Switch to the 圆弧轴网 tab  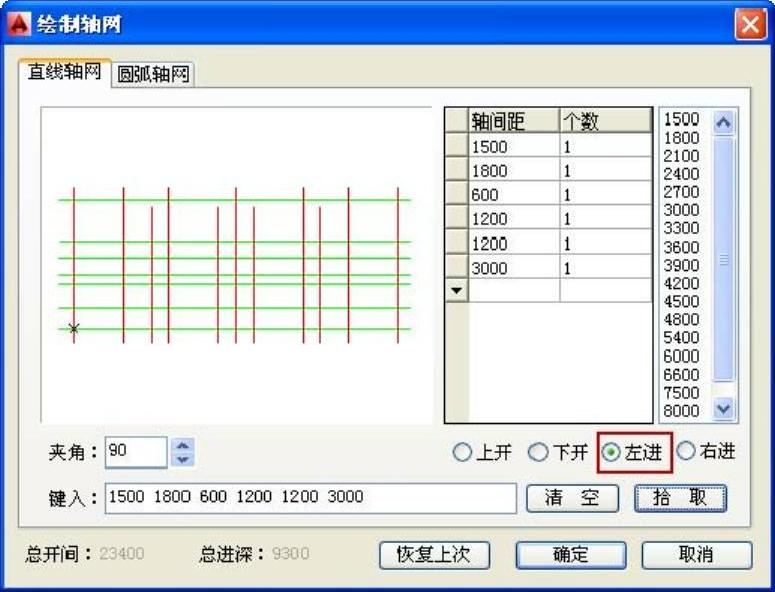153,75
